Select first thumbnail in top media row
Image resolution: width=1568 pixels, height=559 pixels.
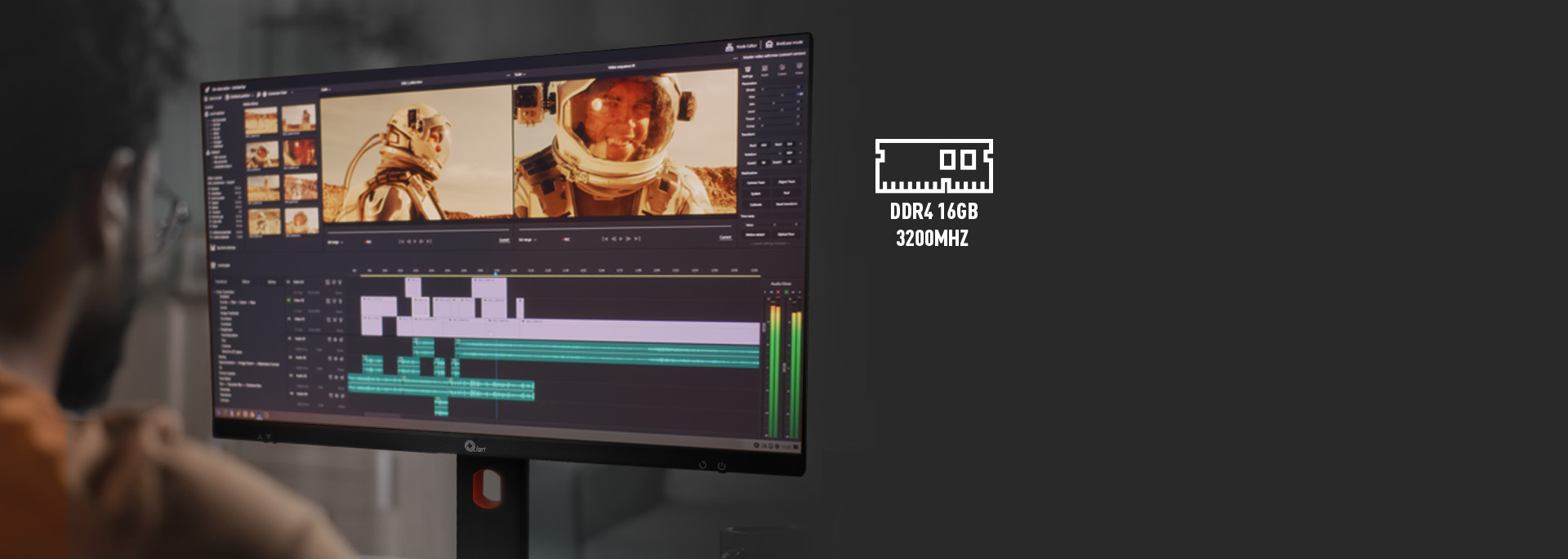(x=261, y=123)
